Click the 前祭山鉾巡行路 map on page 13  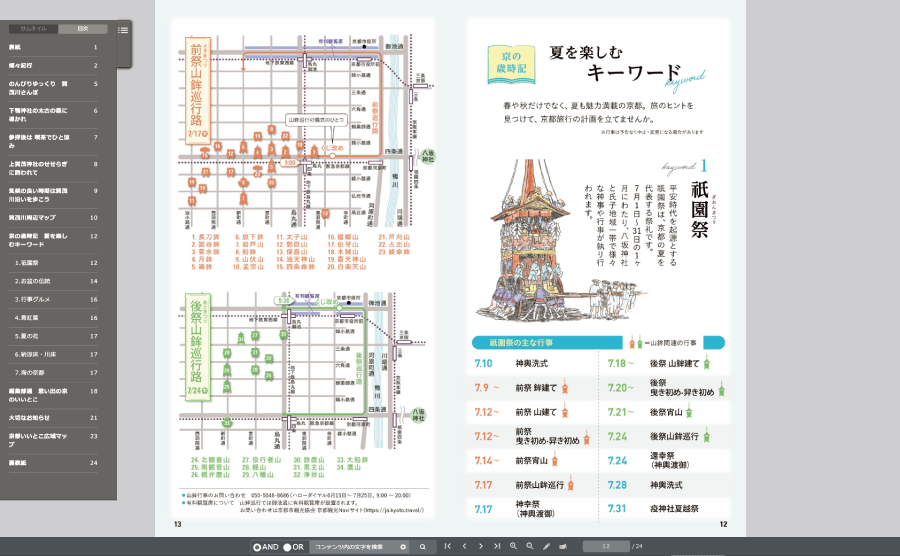[307, 131]
